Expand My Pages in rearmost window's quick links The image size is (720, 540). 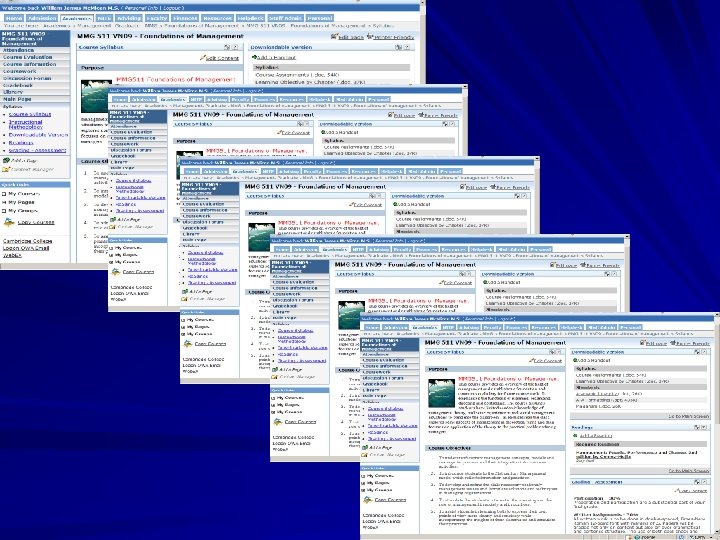click(x=4, y=202)
